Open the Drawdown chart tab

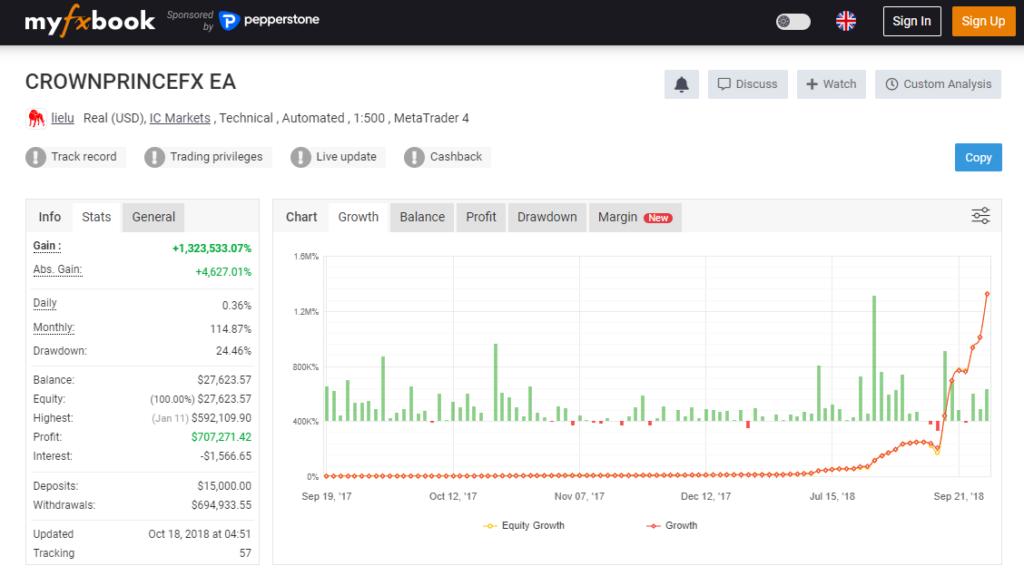546,216
